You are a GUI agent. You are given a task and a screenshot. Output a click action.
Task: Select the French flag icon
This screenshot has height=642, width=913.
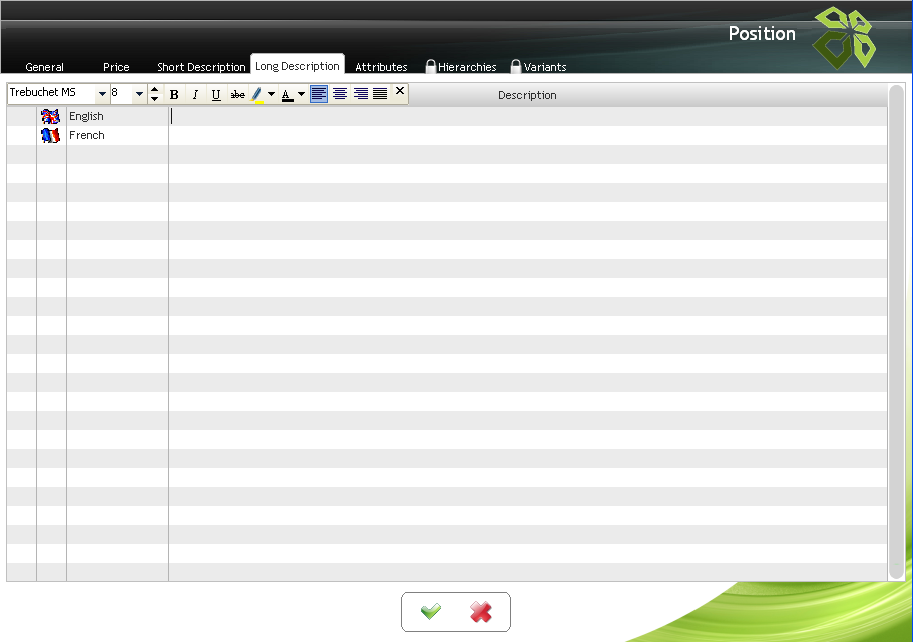point(51,135)
